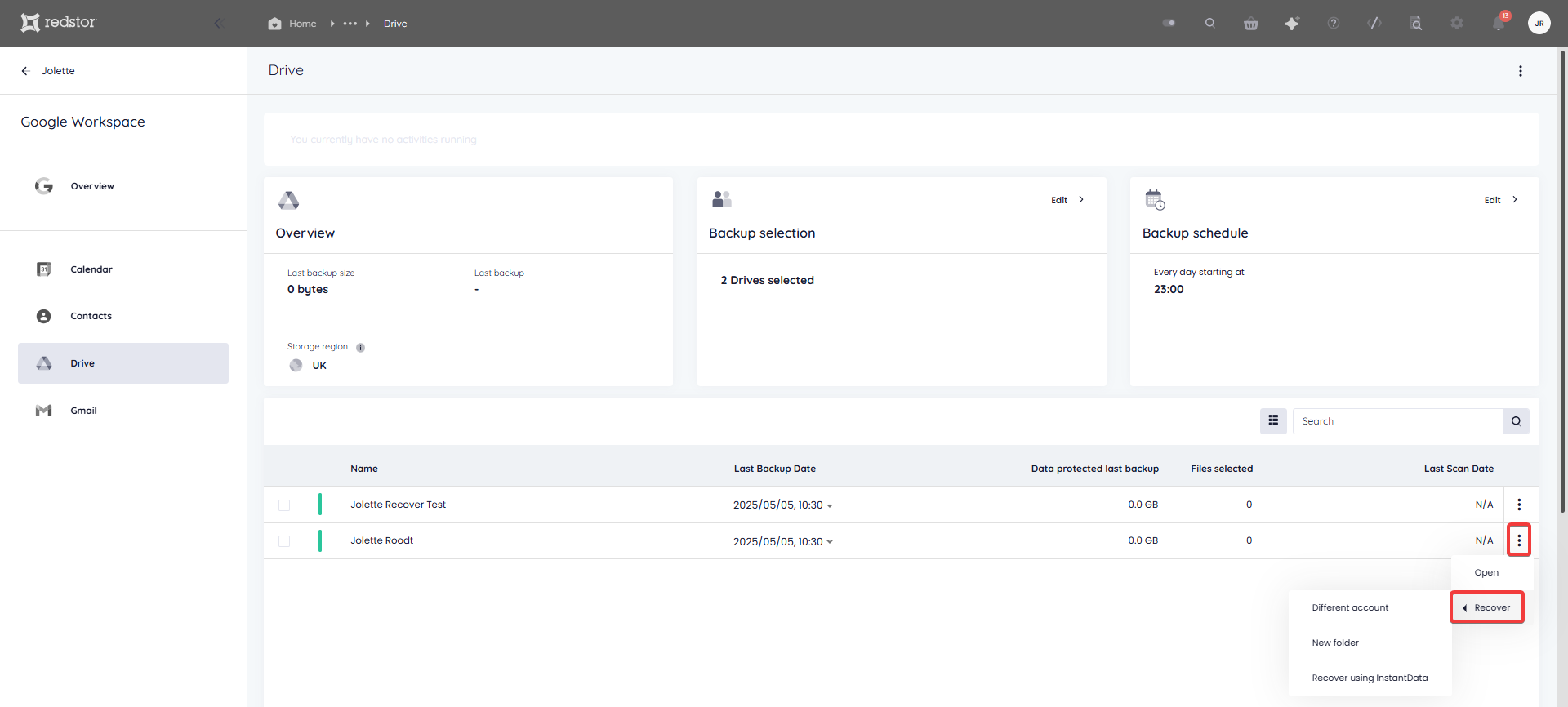Viewport: 1568px width, 707px height.
Task: Click the search magnifier button in table toolbar
Action: click(1517, 421)
